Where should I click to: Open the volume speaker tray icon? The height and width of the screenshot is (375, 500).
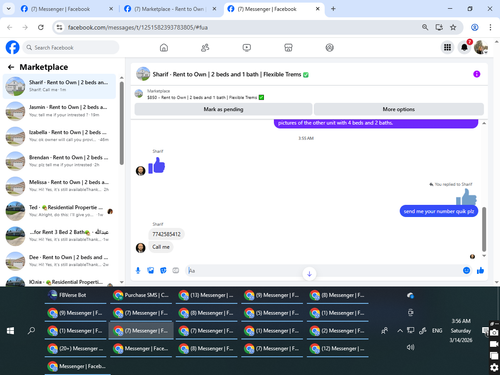(411, 347)
